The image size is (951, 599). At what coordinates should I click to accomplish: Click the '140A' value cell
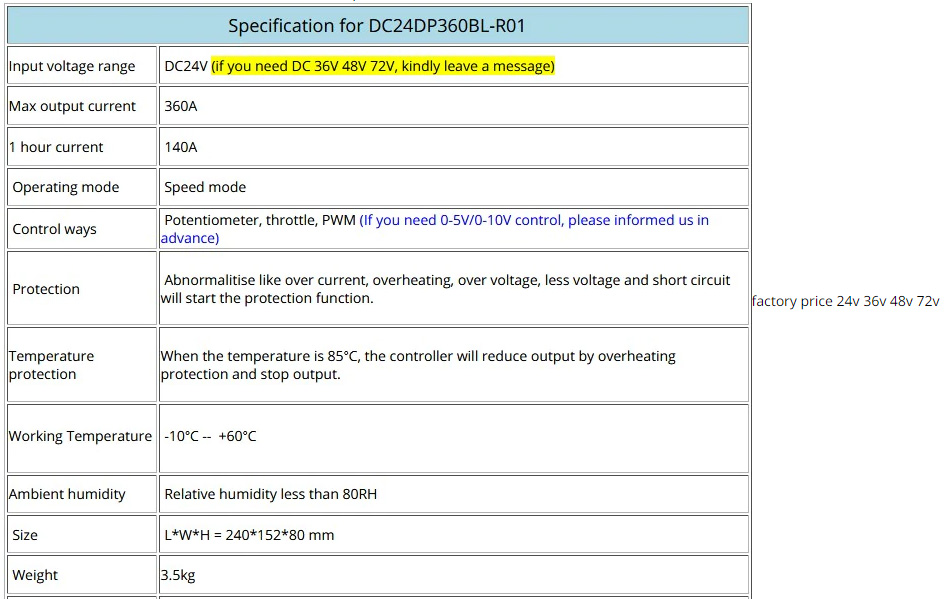coord(454,147)
